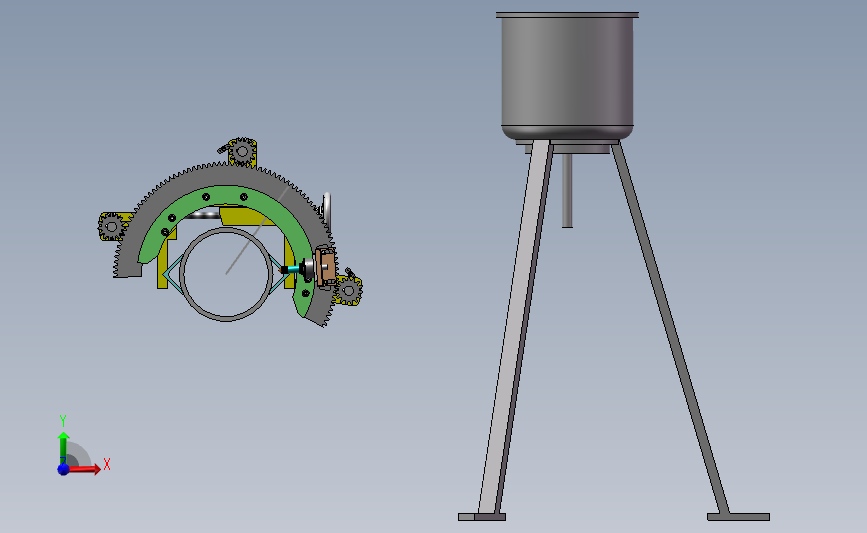The image size is (867, 533).
Task: Select the small pinion gear at top
Action: [x=242, y=151]
